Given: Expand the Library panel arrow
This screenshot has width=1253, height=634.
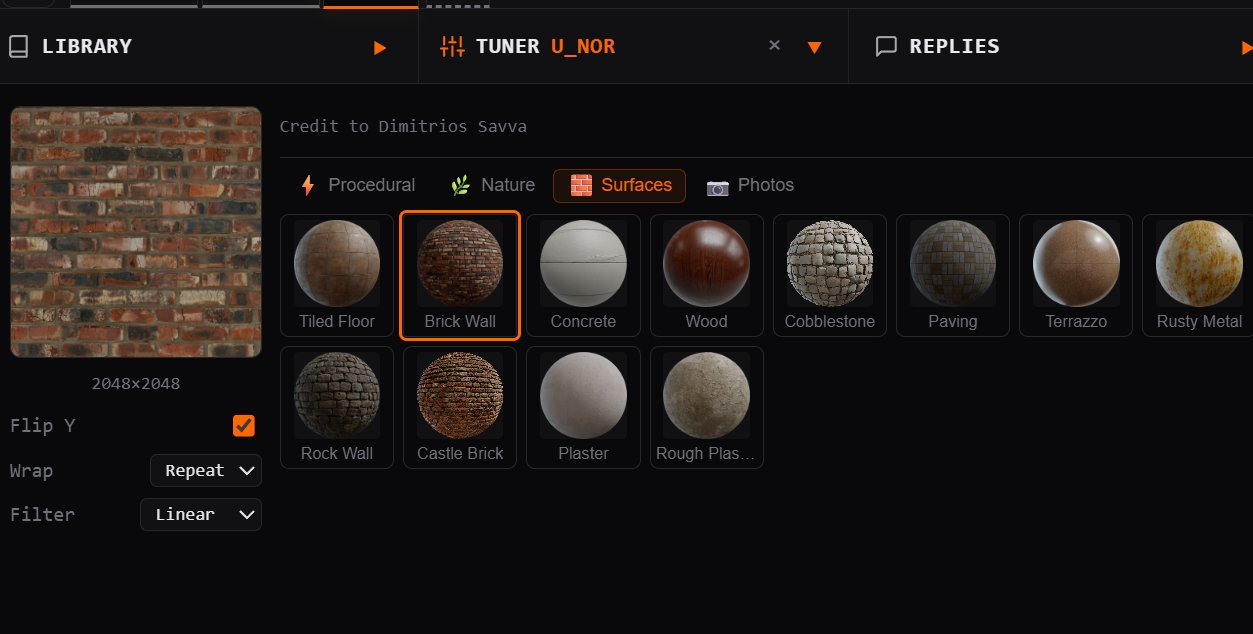Looking at the screenshot, I should (380, 47).
